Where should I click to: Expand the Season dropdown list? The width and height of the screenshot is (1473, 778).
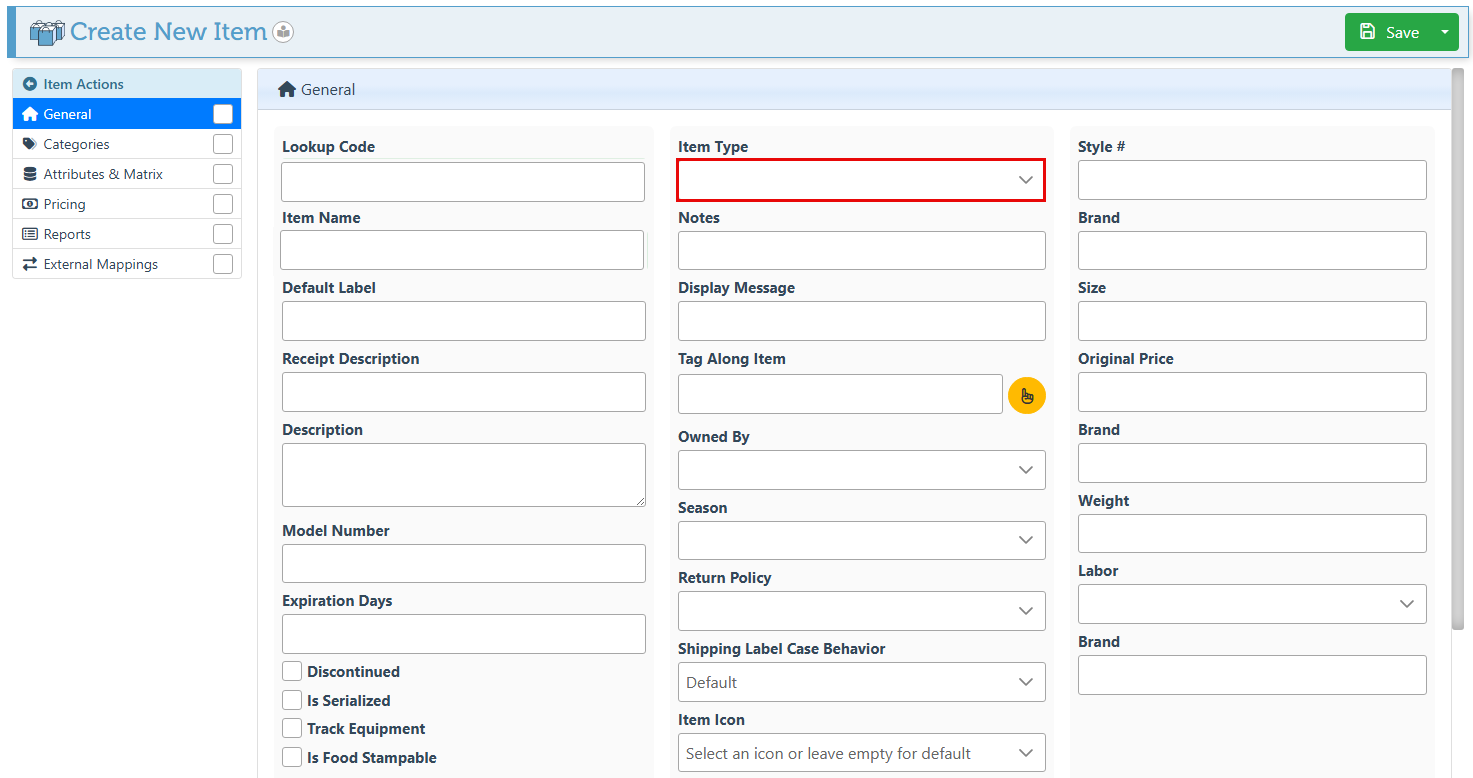[861, 540]
